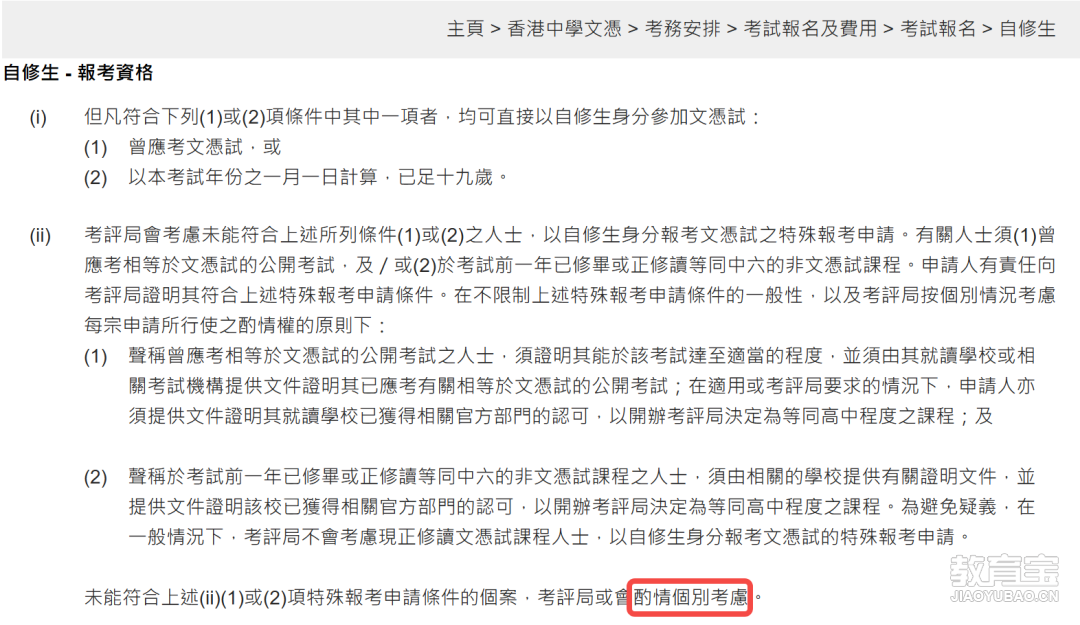Image resolution: width=1080 pixels, height=625 pixels.
Task: Click the (ii) list marker
Action: click(40, 236)
